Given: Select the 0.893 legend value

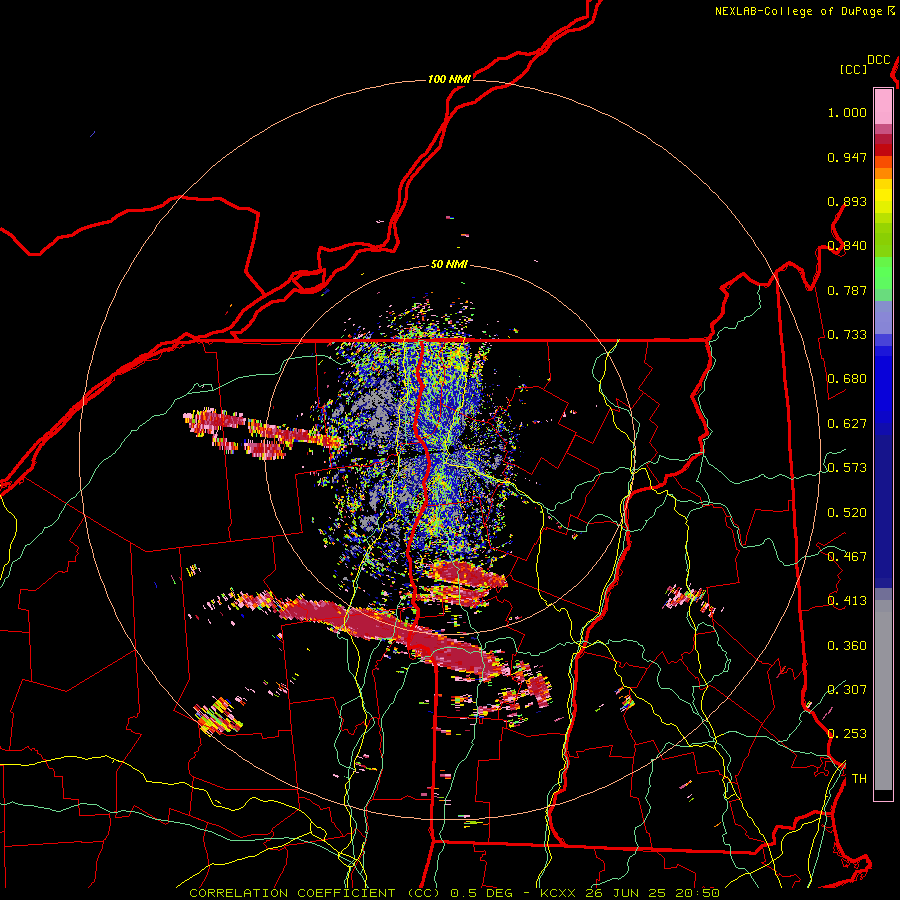Looking at the screenshot, I should point(847,201).
